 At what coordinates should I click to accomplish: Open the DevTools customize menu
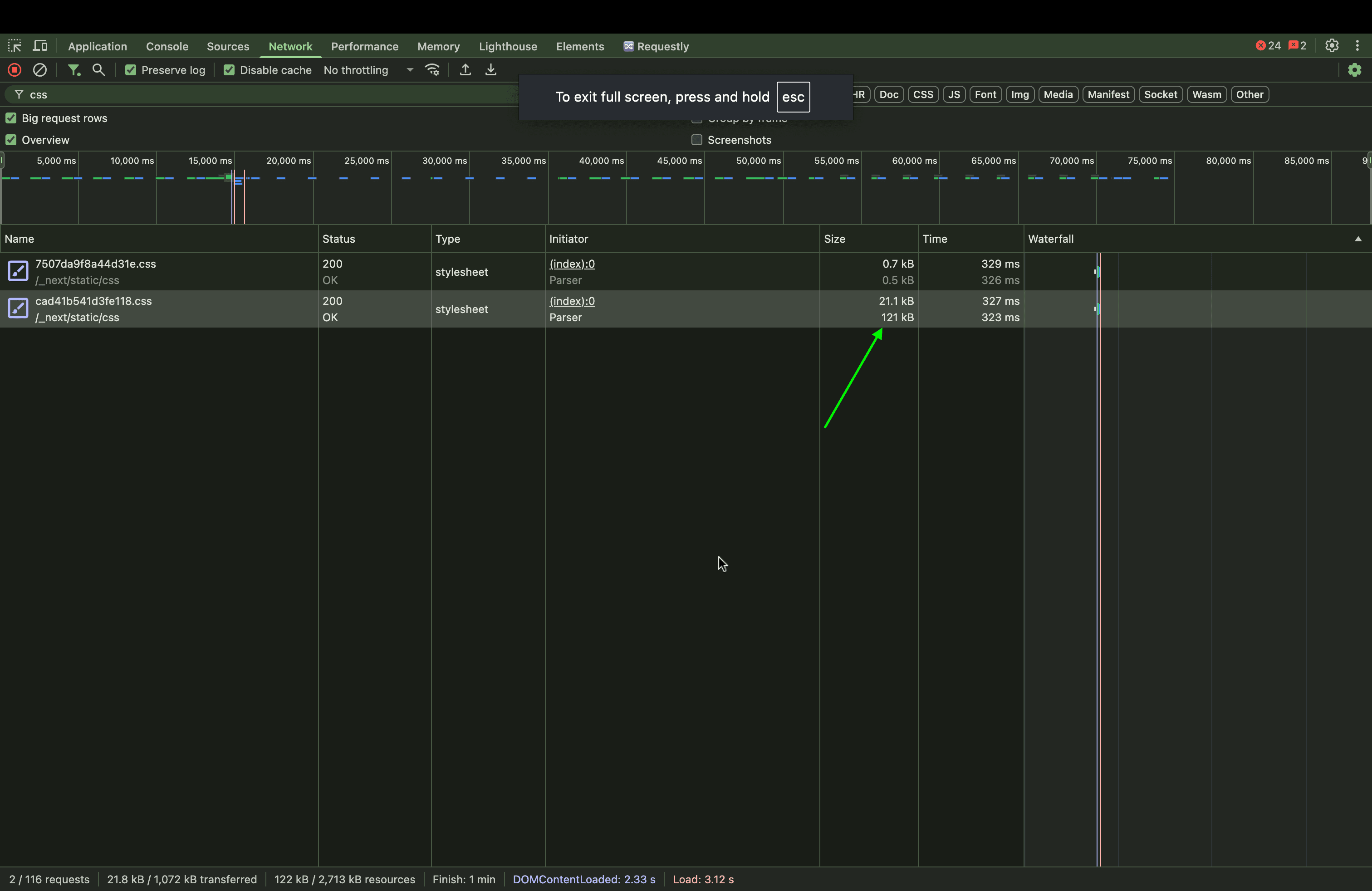[1357, 45]
